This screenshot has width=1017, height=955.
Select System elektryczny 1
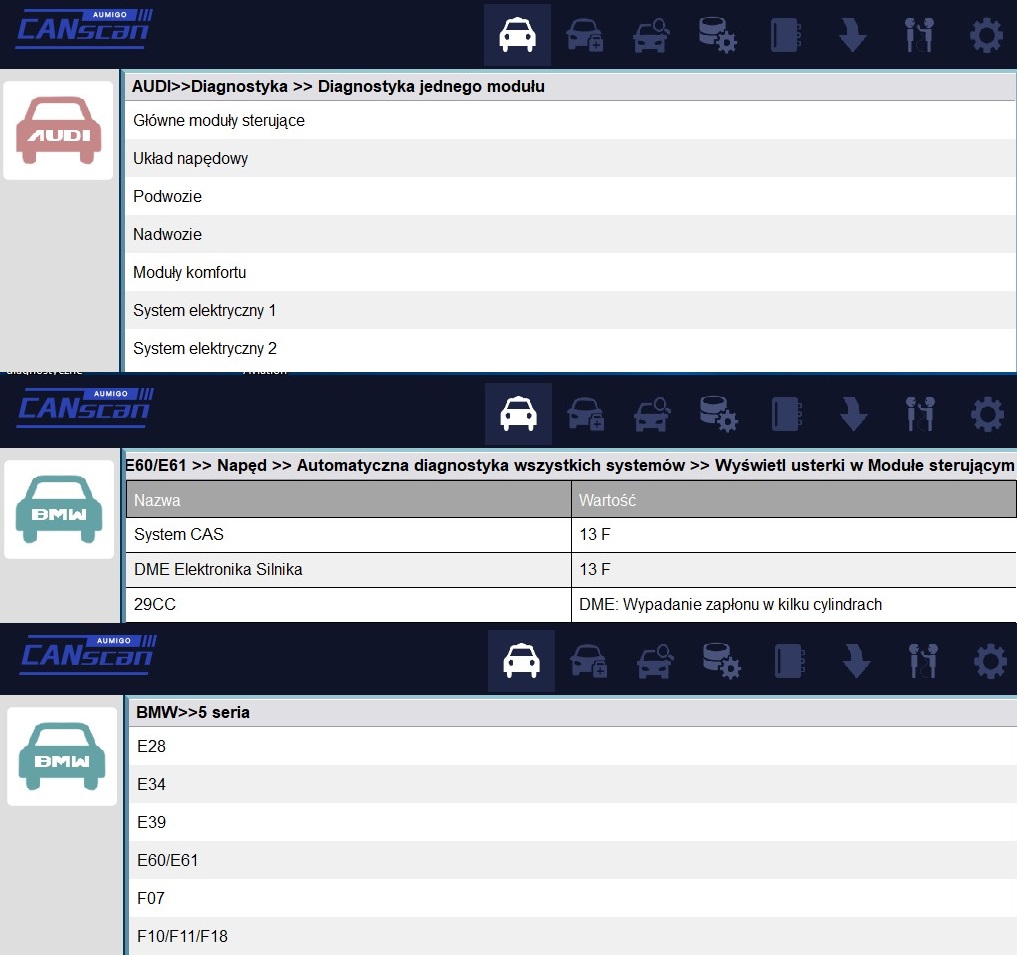[570, 310]
